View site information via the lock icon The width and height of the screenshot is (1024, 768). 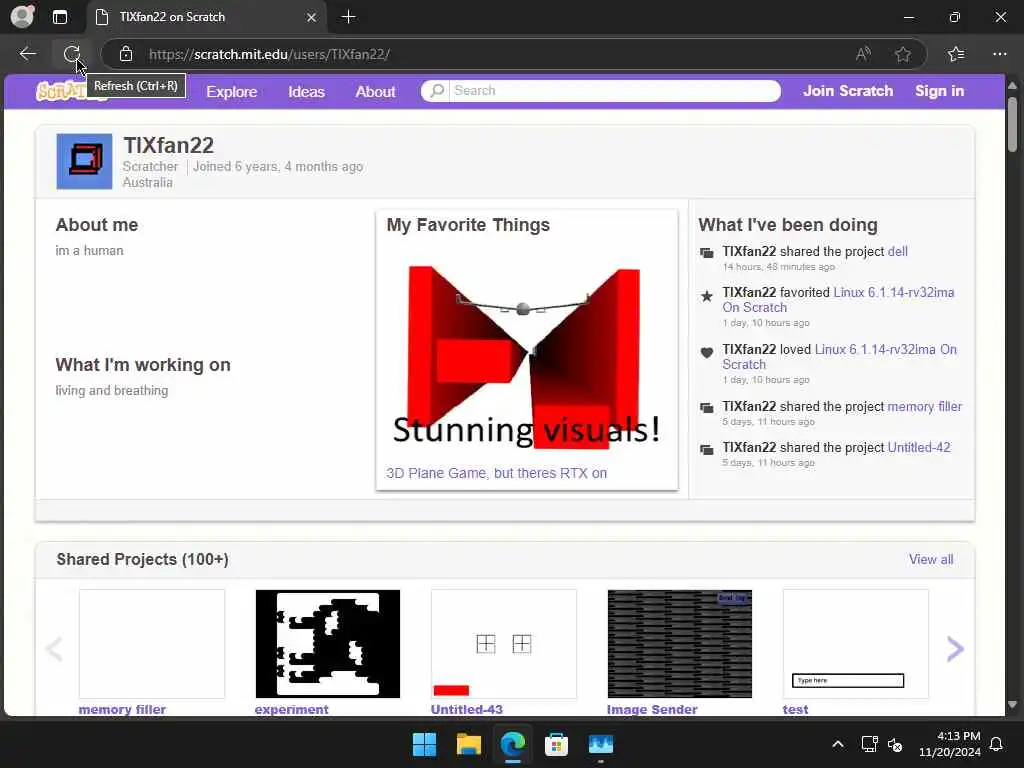[126, 54]
